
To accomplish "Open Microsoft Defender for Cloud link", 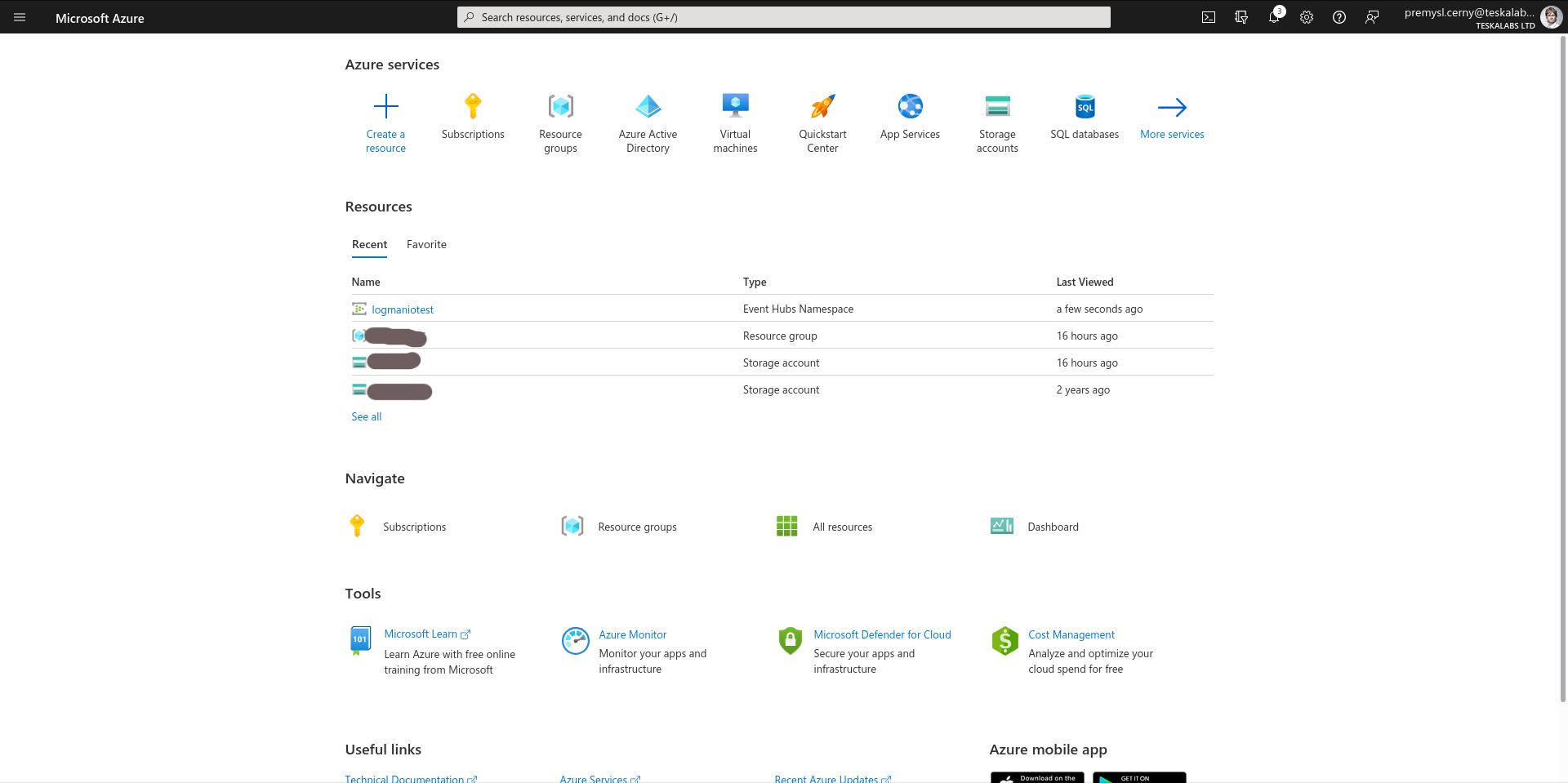I will pyautogui.click(x=882, y=634).
